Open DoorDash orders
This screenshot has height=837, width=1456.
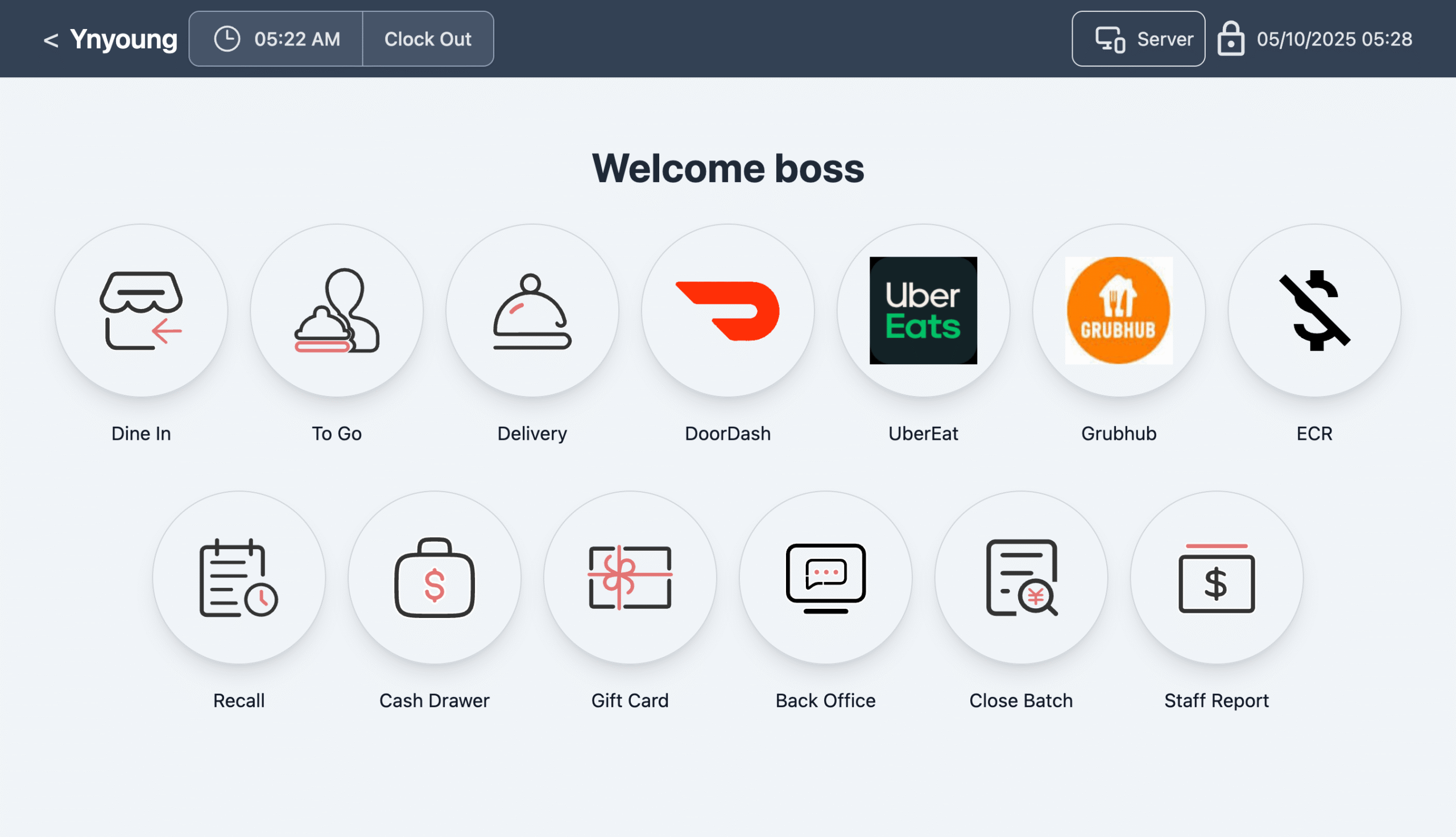pos(727,311)
